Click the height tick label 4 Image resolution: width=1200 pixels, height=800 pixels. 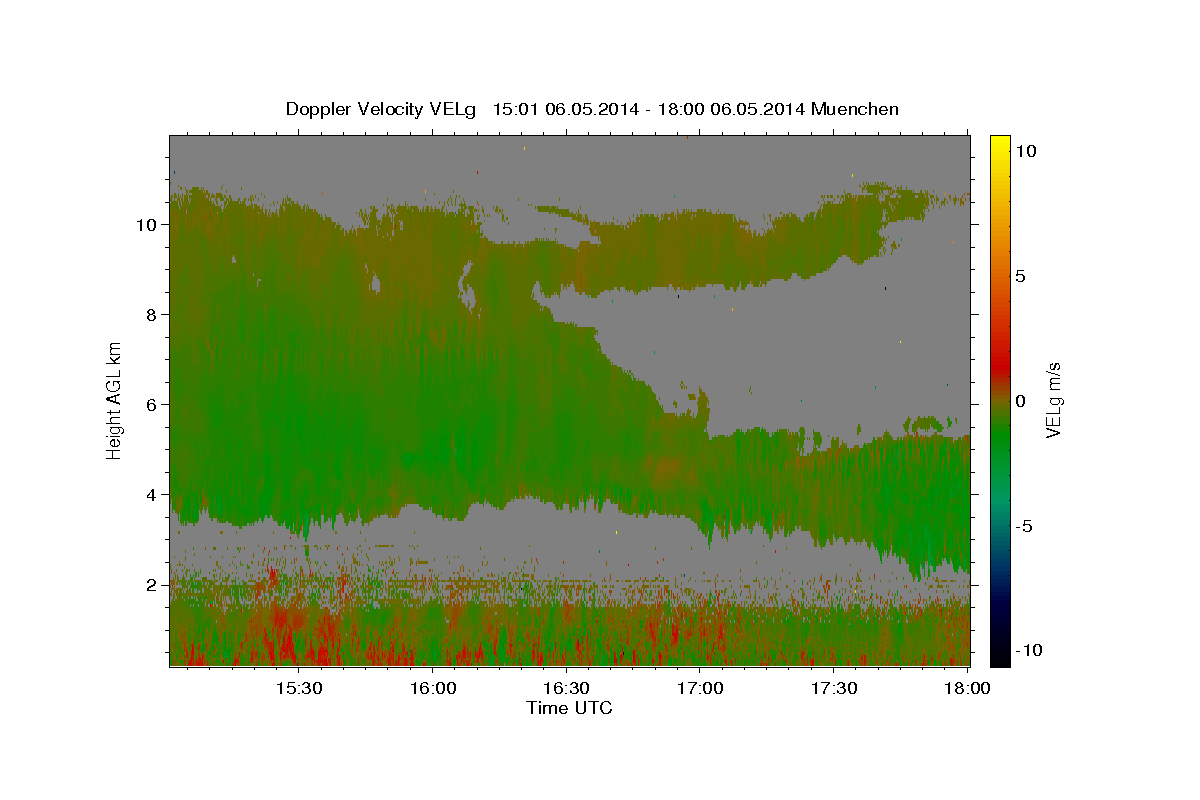click(151, 494)
